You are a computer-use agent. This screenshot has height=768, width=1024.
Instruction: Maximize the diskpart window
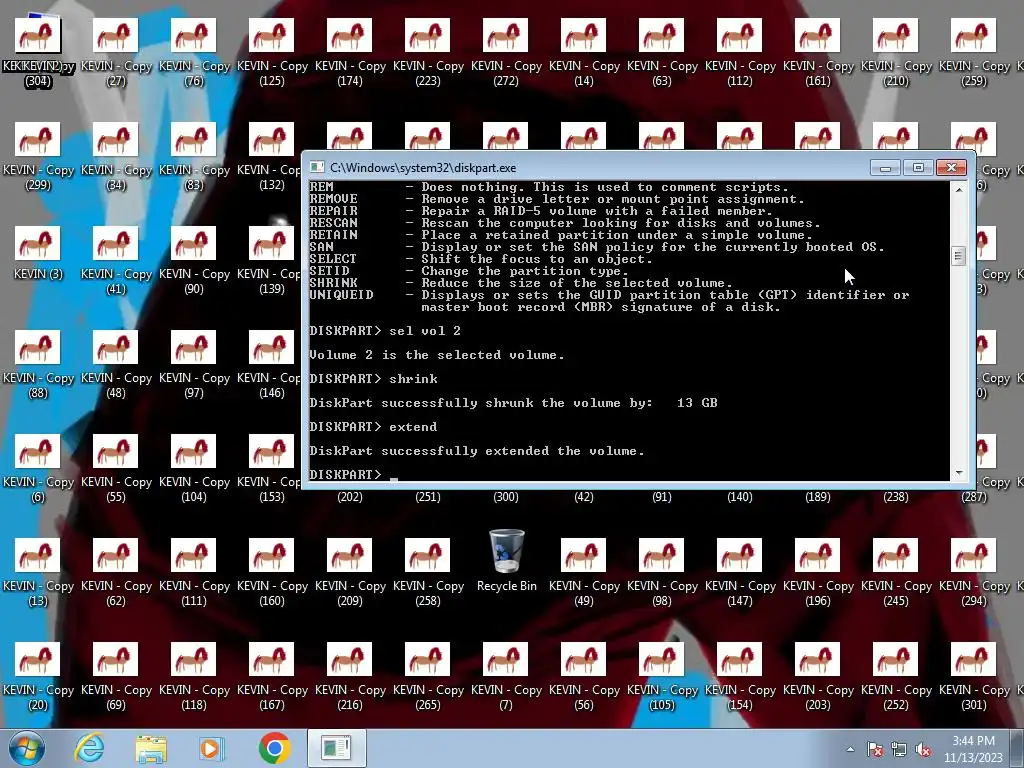tap(918, 168)
